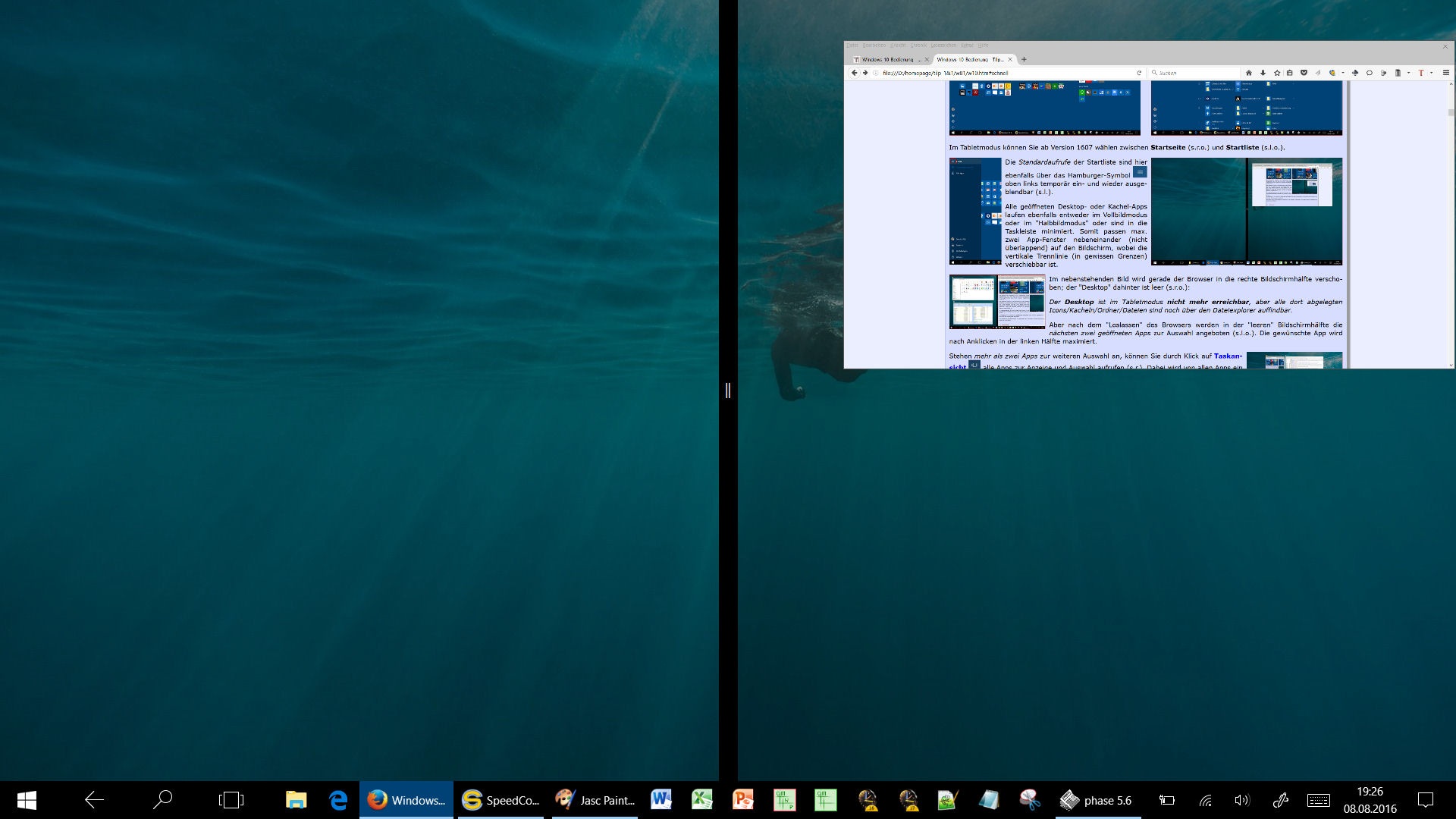Reload page in address bar
Viewport: 1456px width, 819px height.
(1138, 73)
